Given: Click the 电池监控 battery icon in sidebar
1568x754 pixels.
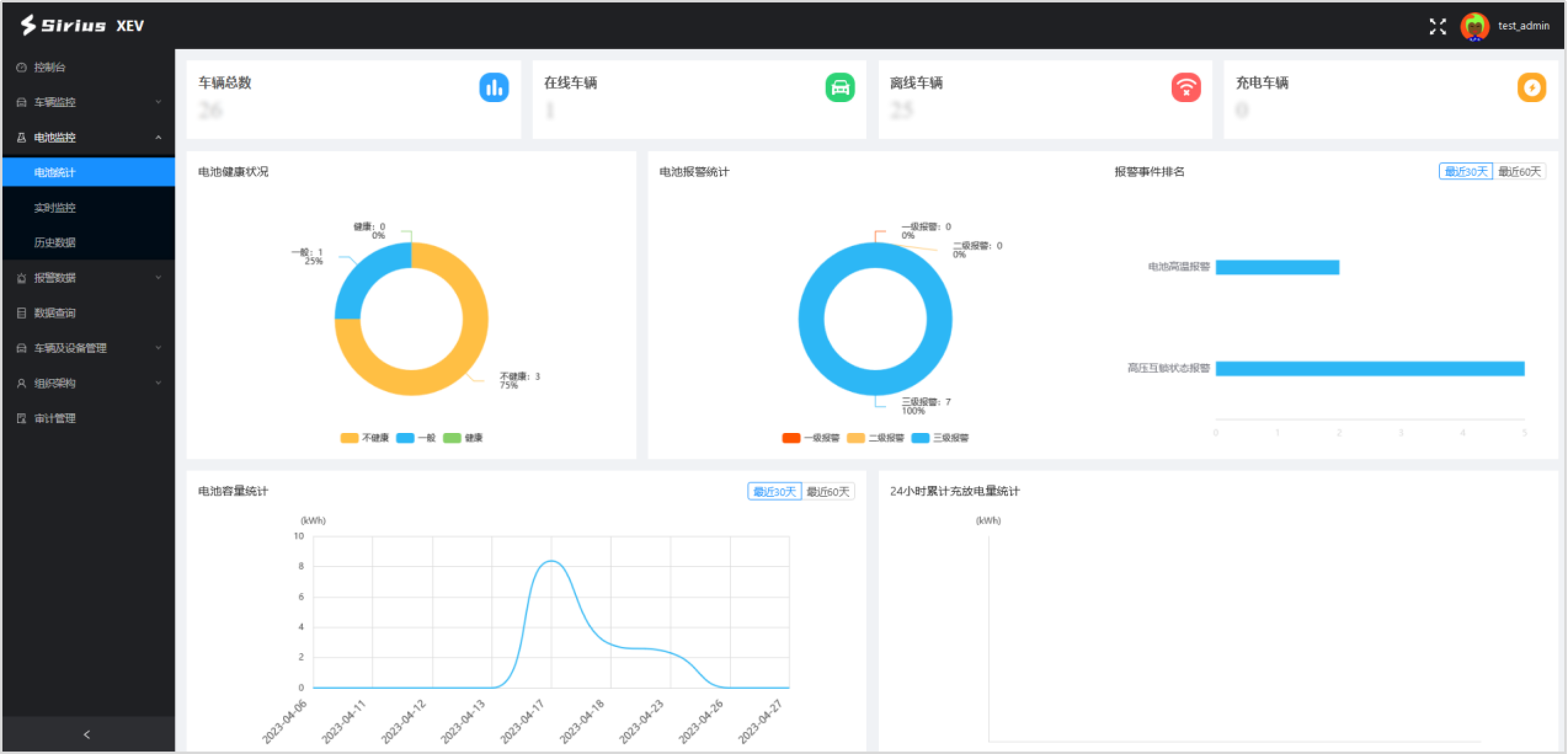Looking at the screenshot, I should pos(22,137).
